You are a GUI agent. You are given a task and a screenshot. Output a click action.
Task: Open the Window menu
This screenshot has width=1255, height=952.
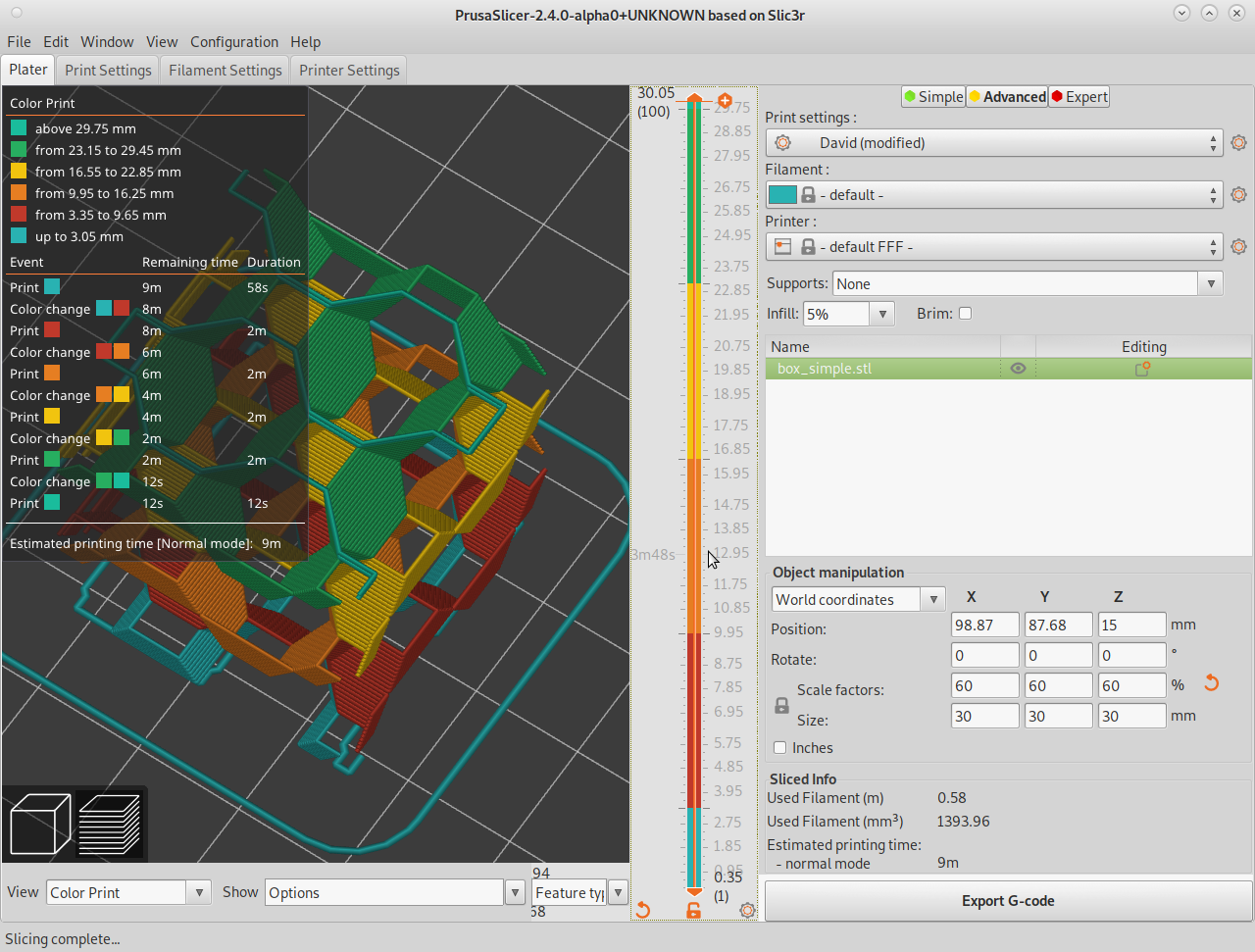coord(107,41)
